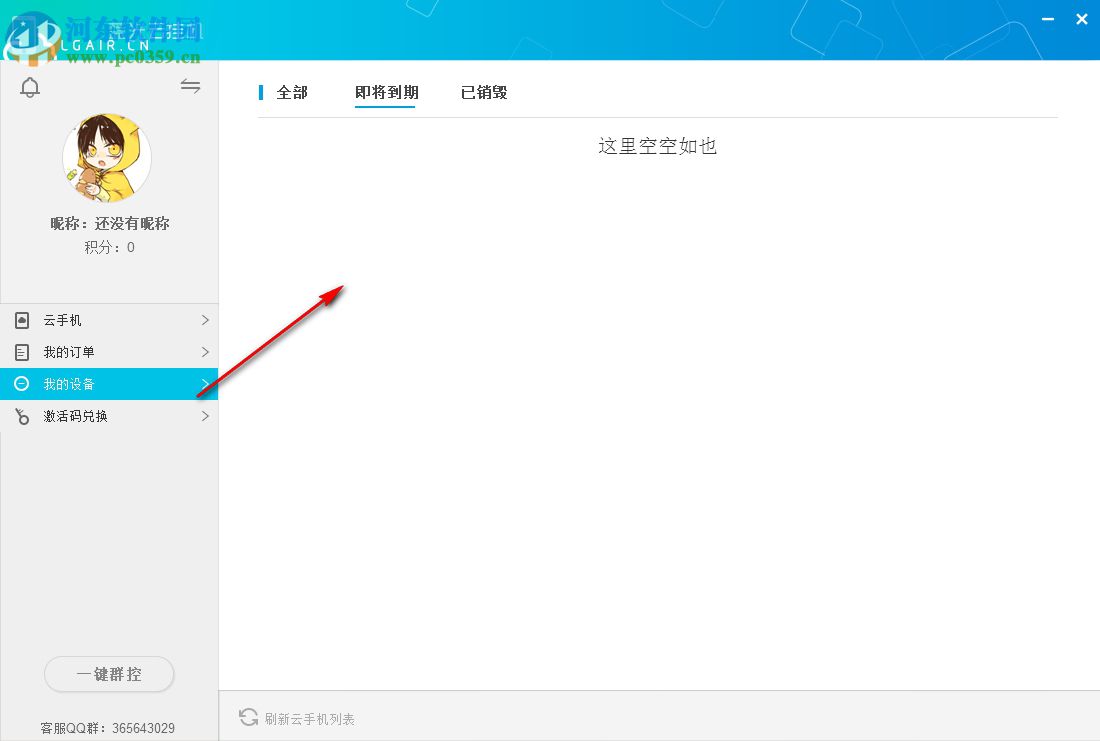This screenshot has width=1100, height=741.
Task: Click 刷新云手机列表 to refresh device list
Action: [307, 717]
